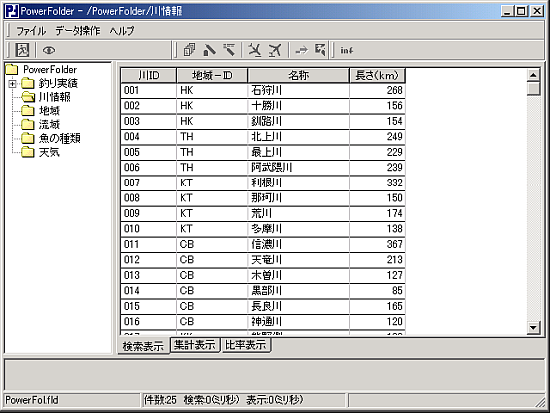This screenshot has width=550, height=413.
Task: Select the 阿武隈川 name cell
Action: click(299, 168)
